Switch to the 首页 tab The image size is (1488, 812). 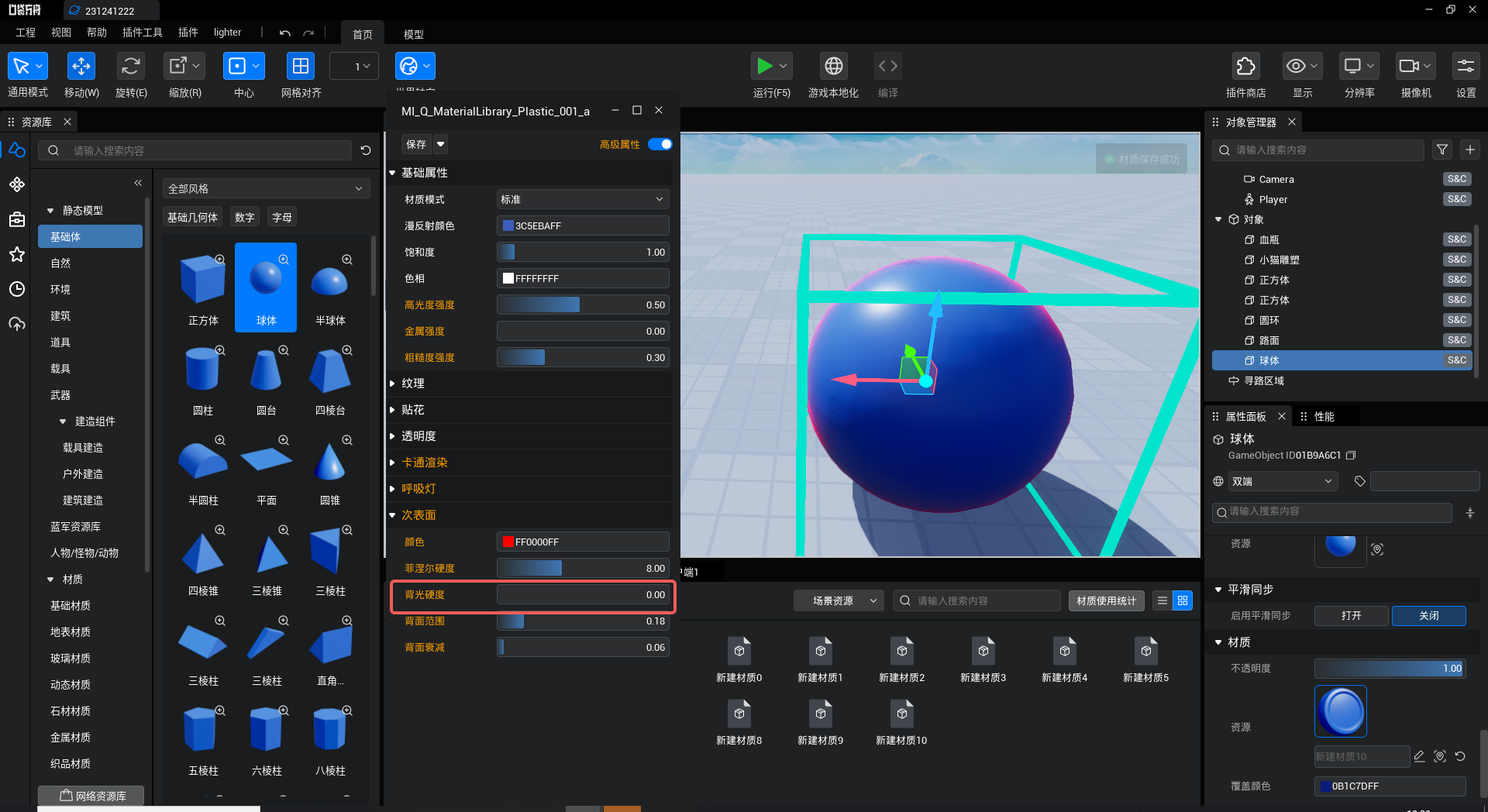pyautogui.click(x=362, y=34)
